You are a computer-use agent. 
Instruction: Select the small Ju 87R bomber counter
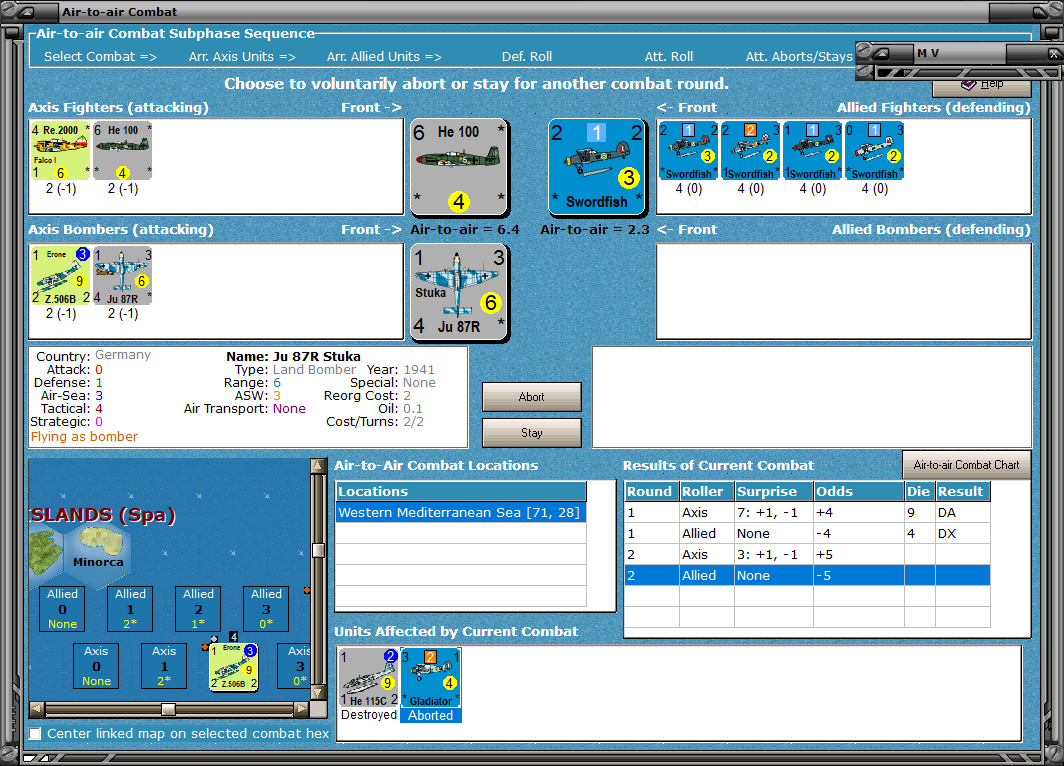(123, 275)
